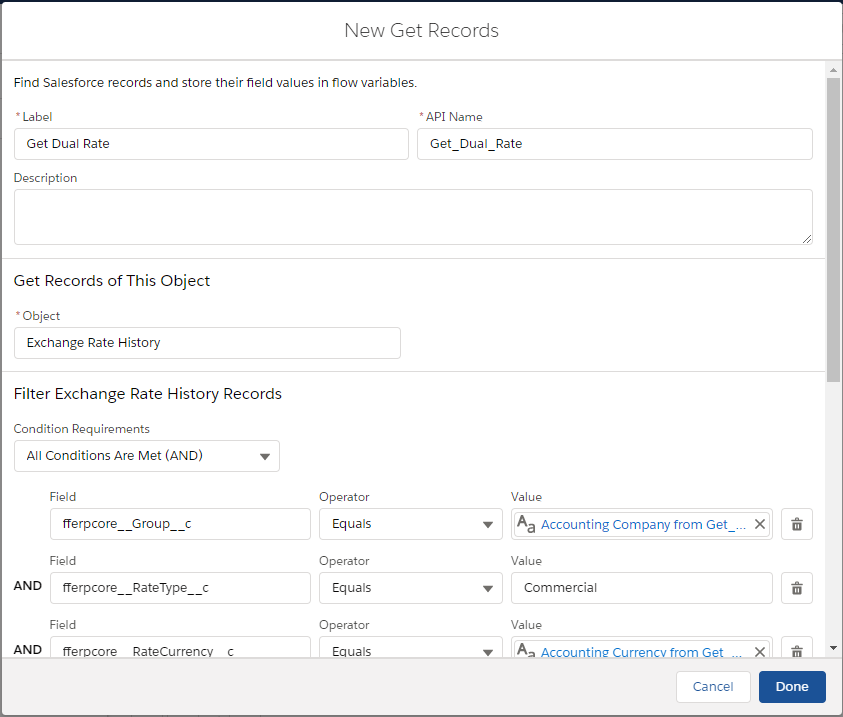
Task: Select the Object field showing Exchange Rate History
Action: pyautogui.click(x=207, y=343)
